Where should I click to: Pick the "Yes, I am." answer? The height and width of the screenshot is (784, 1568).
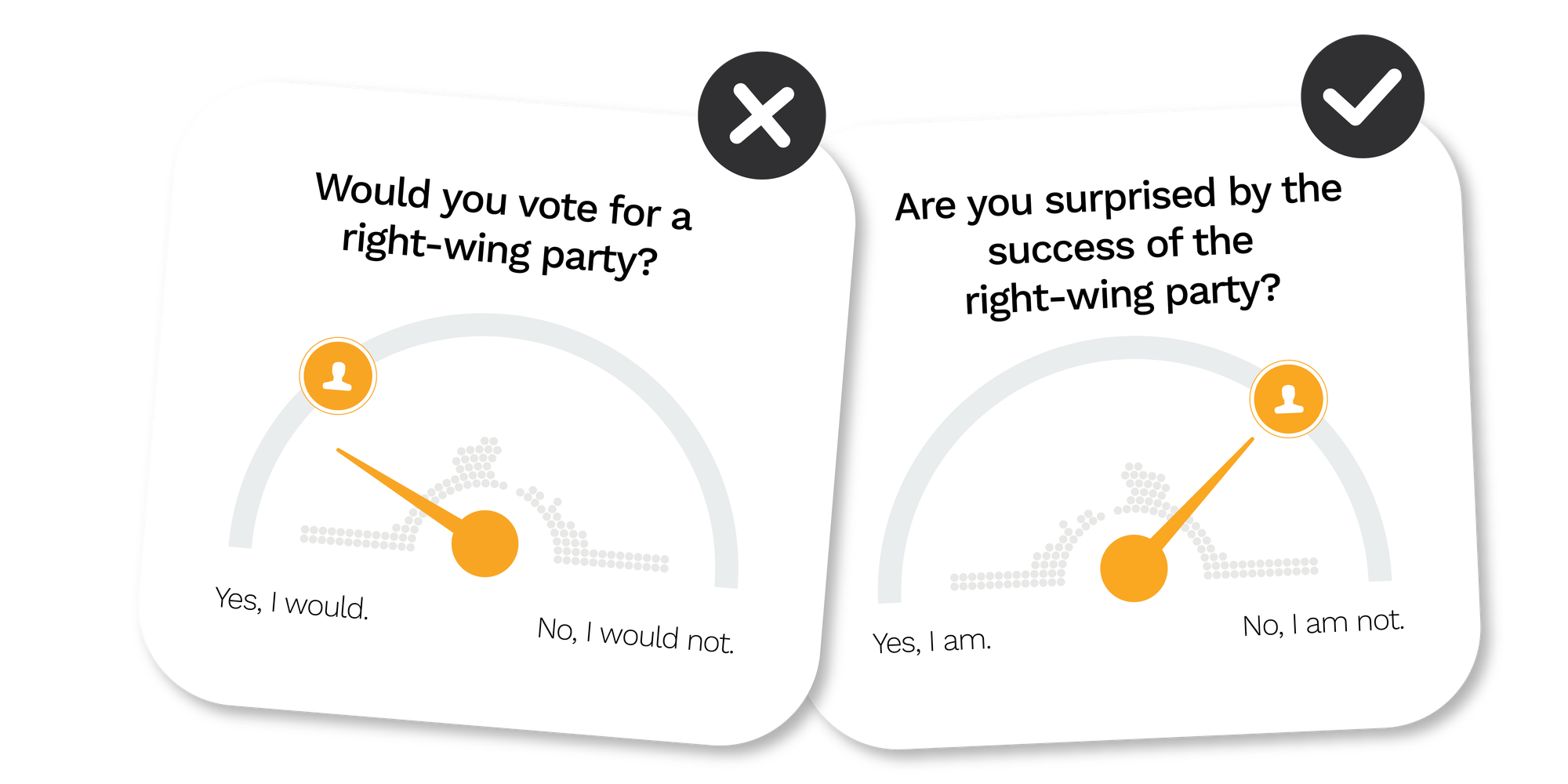point(931,642)
